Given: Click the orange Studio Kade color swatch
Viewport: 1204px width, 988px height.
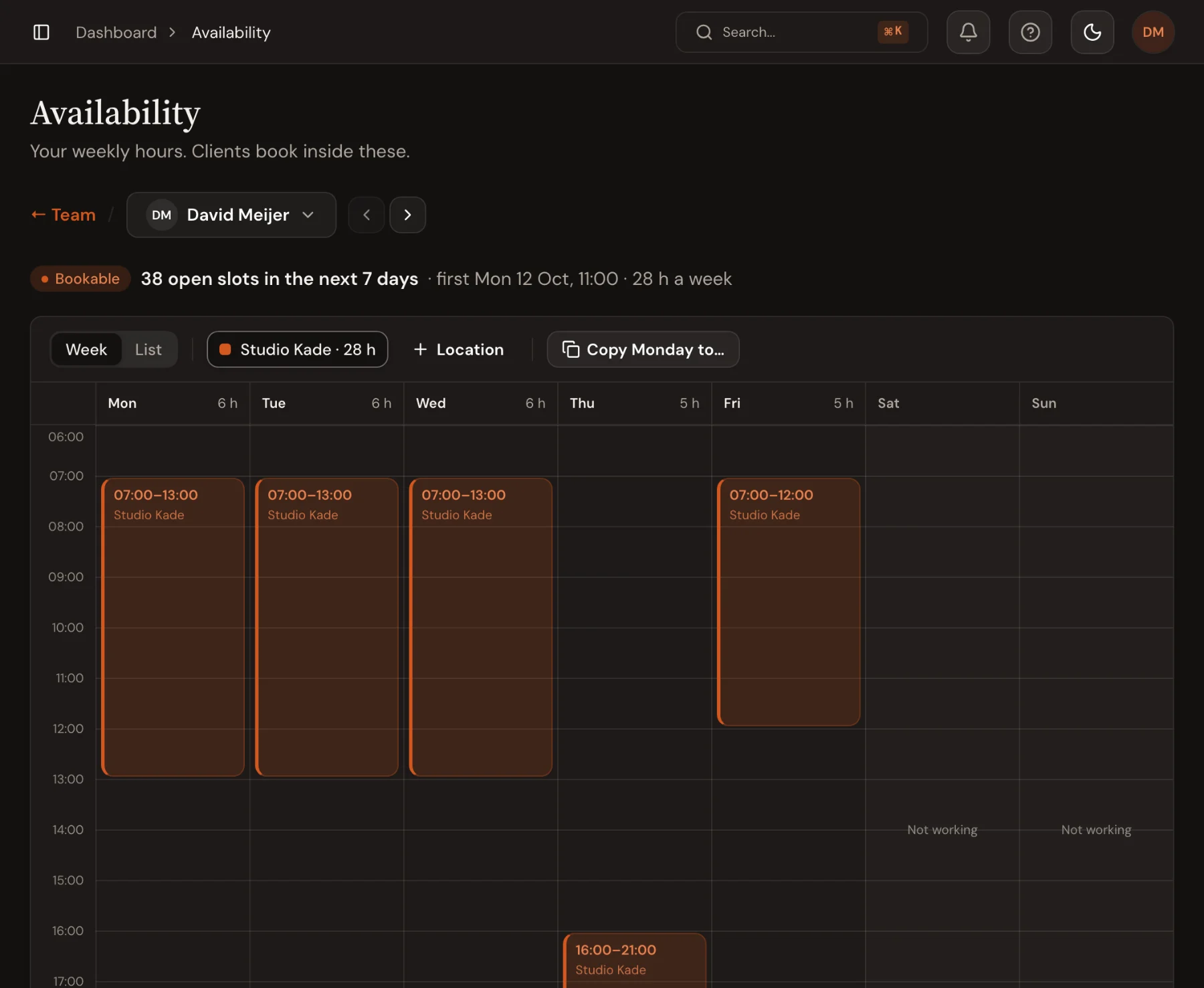Looking at the screenshot, I should (225, 349).
